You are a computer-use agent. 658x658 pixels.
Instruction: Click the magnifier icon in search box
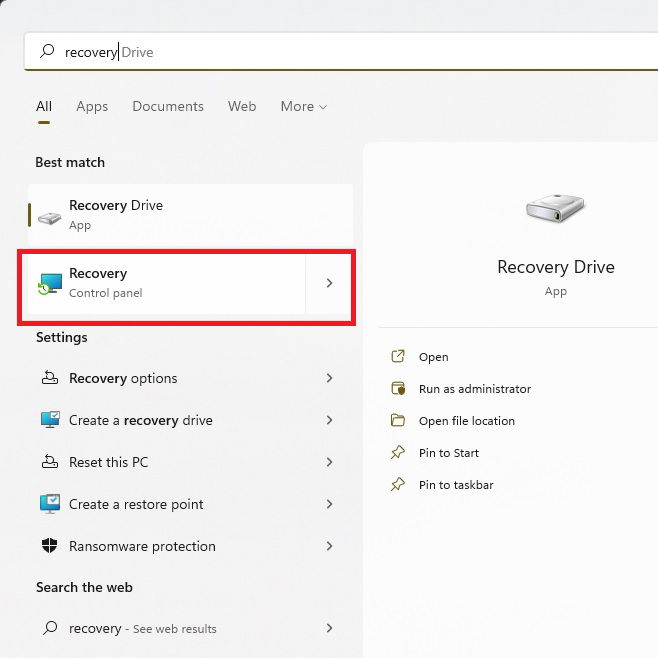coord(47,51)
